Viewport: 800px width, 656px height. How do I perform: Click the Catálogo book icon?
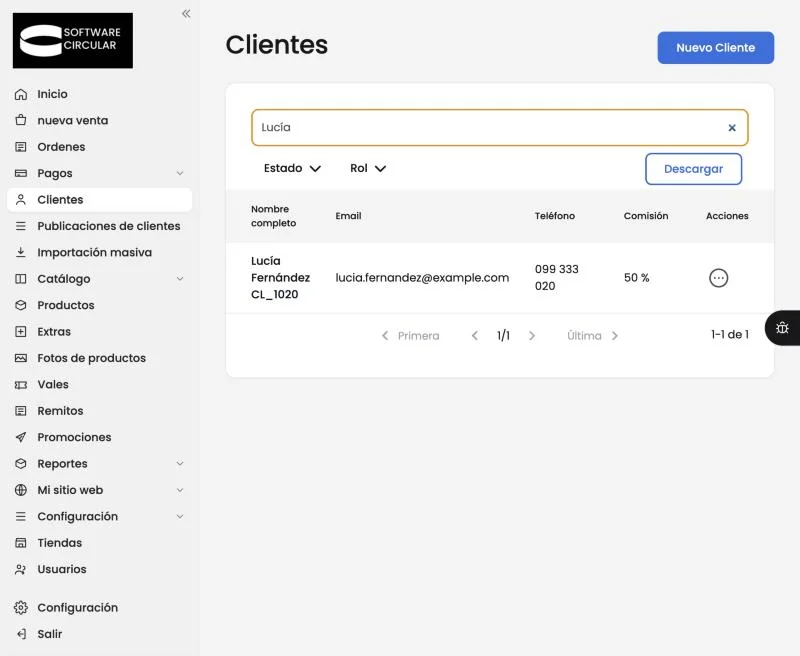[x=21, y=279]
